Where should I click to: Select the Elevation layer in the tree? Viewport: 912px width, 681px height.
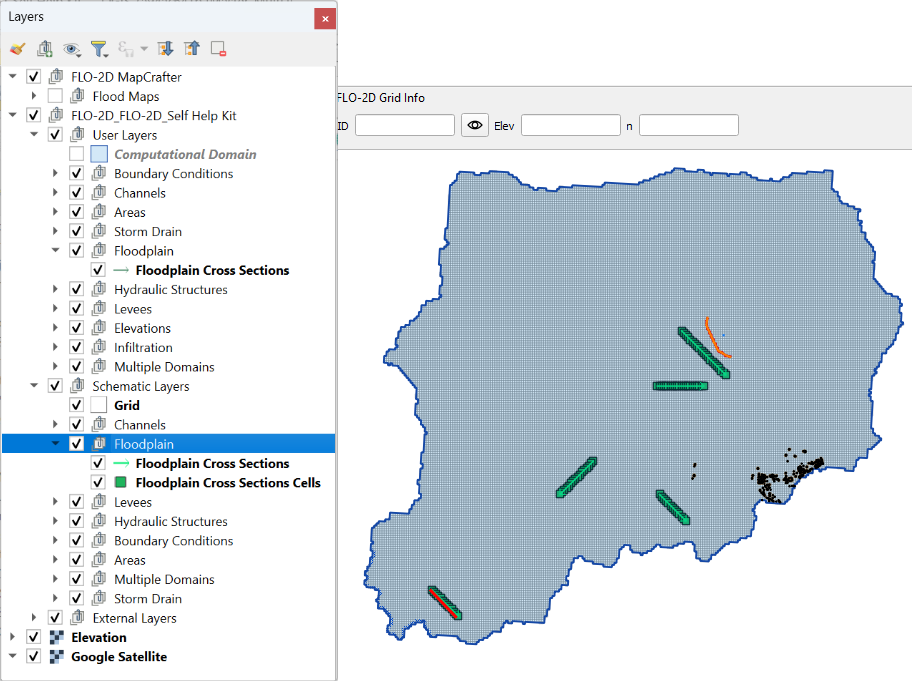[98, 637]
